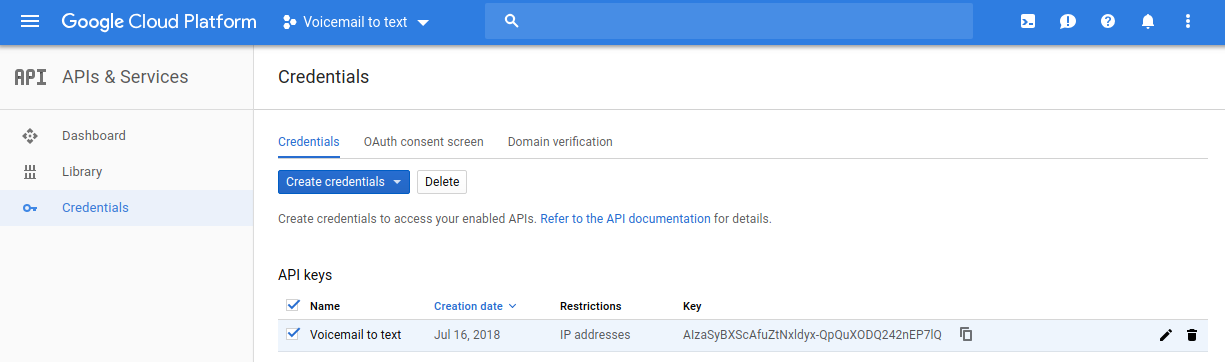Activate Cloud Shell icon

(x=1028, y=21)
